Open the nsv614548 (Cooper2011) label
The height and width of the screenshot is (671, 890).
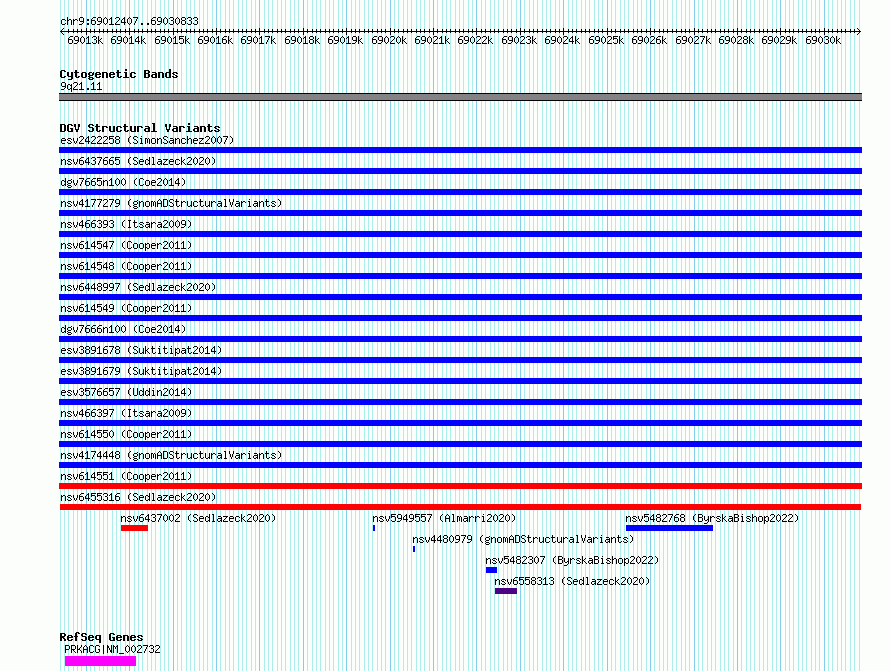(126, 266)
